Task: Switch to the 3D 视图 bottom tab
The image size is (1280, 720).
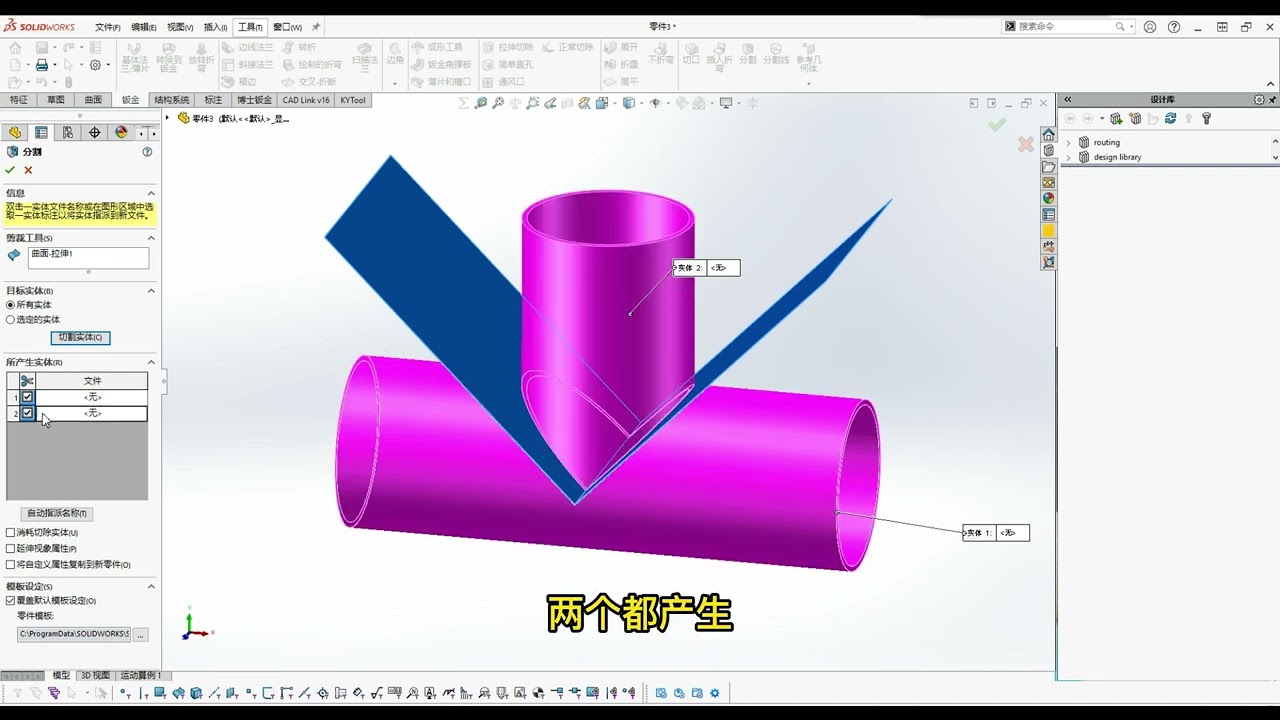Action: (x=95, y=676)
